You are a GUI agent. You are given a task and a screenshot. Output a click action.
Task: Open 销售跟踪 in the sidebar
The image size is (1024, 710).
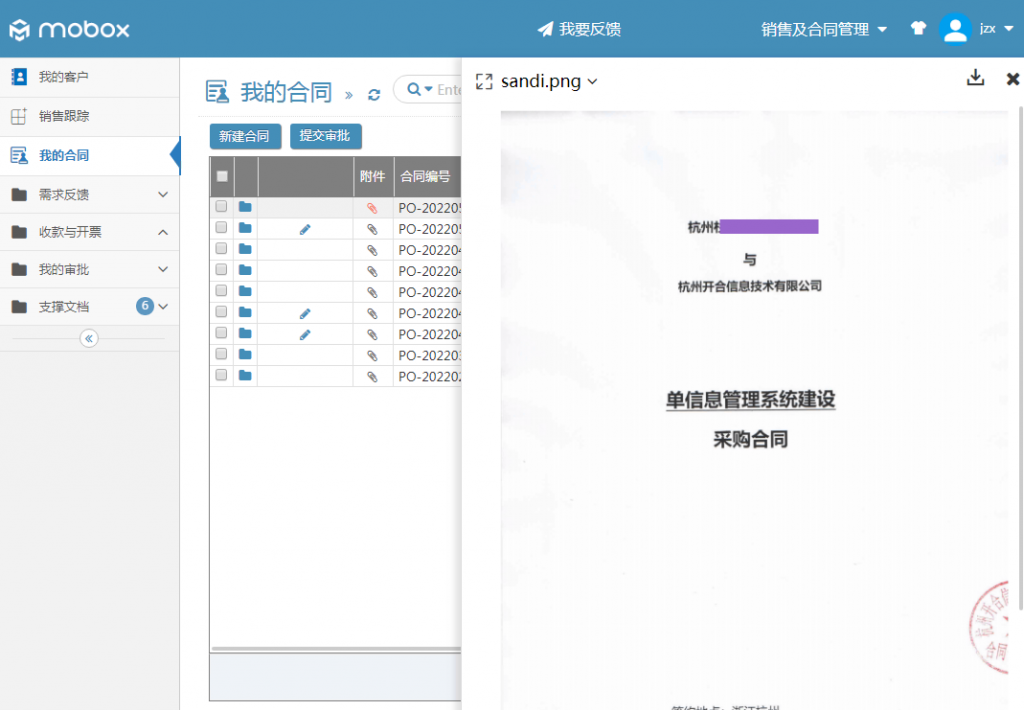pyautogui.click(x=64, y=116)
